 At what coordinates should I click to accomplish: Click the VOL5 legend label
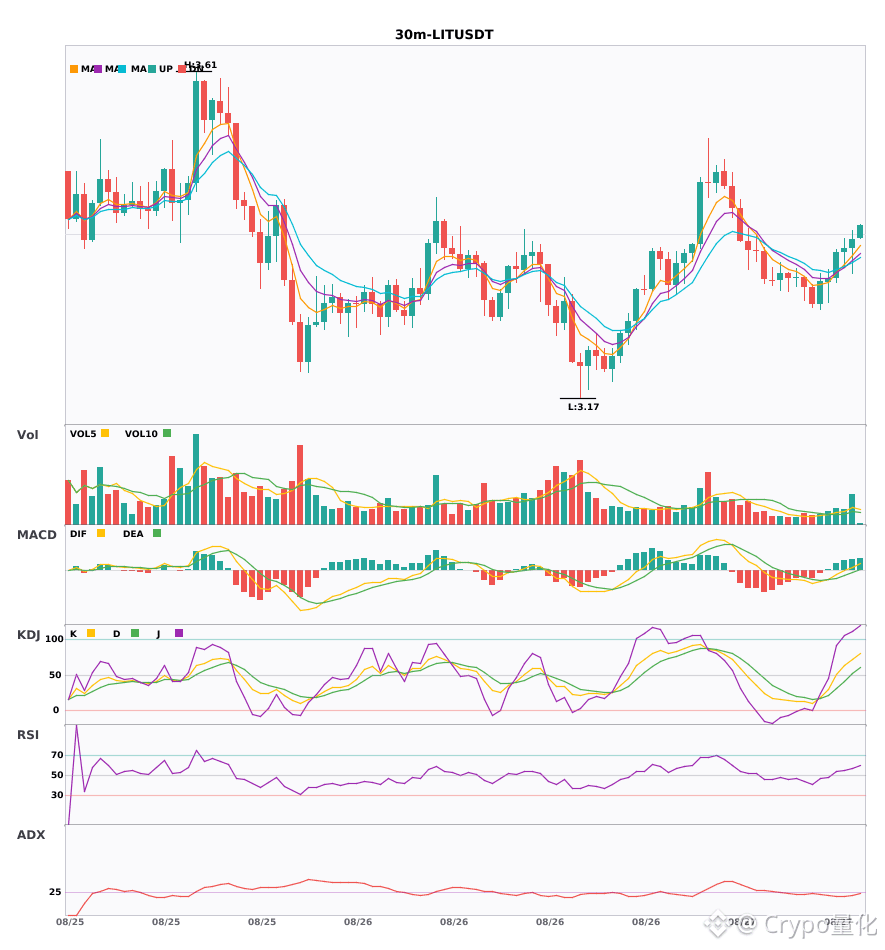[83, 434]
